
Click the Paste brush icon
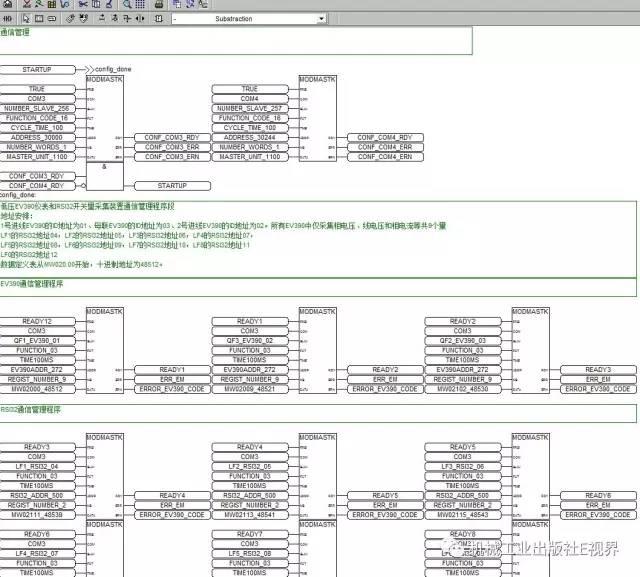click(109, 4)
